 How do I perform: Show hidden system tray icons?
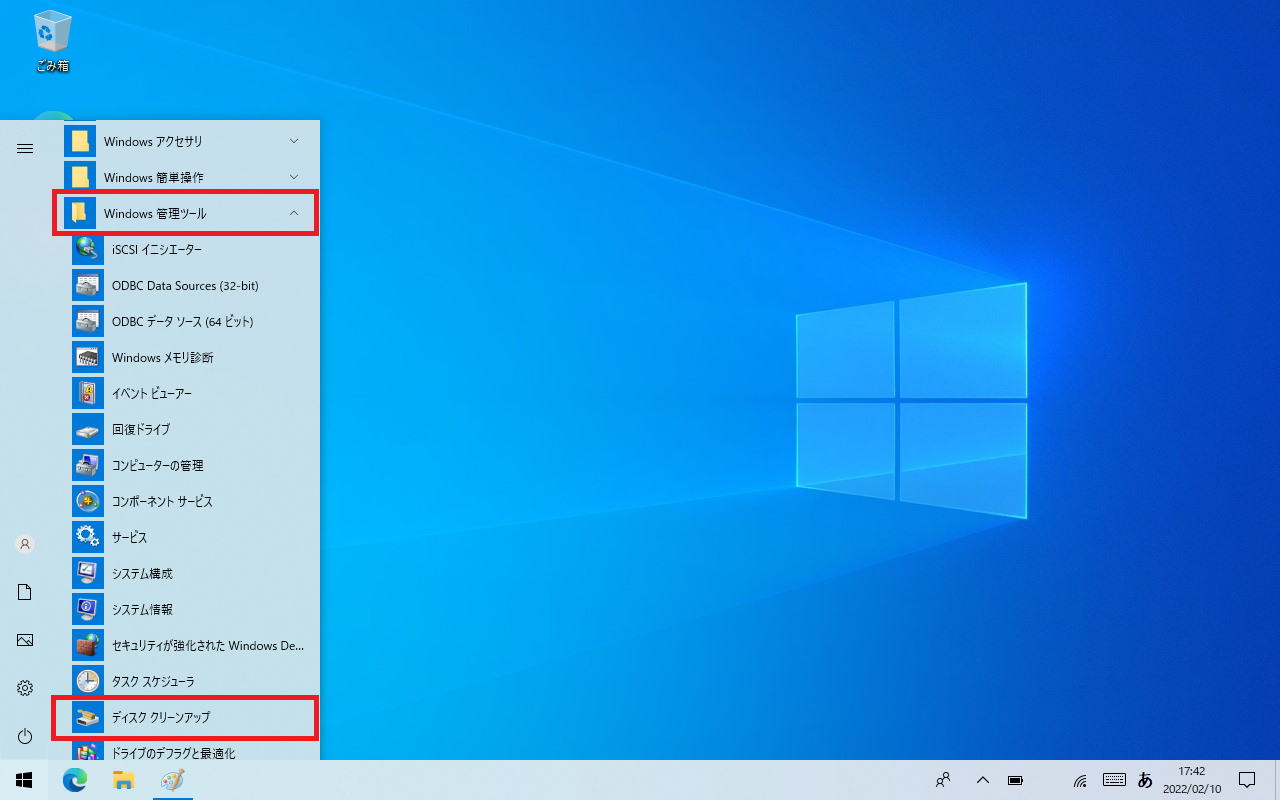pyautogui.click(x=983, y=780)
